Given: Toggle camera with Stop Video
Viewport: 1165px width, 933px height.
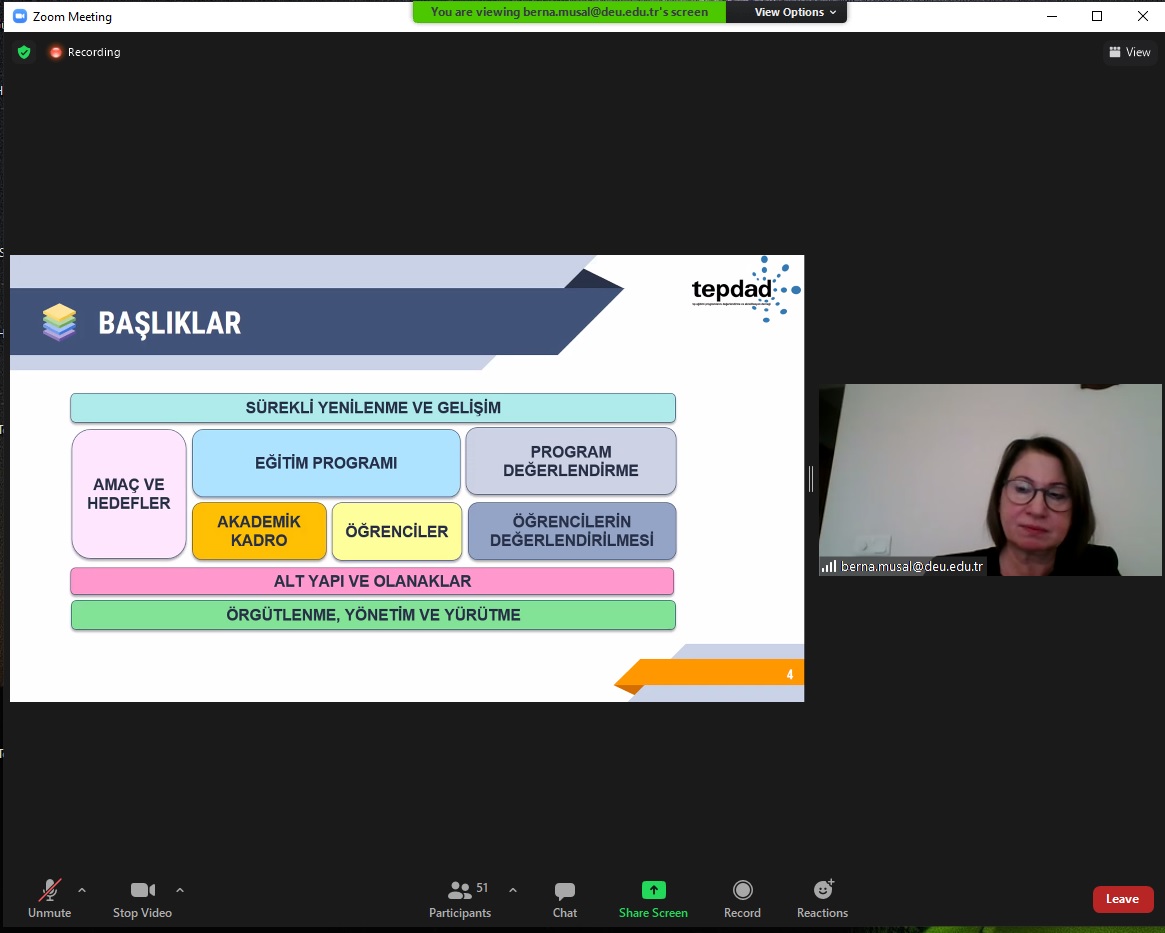Looking at the screenshot, I should pyautogui.click(x=142, y=890).
